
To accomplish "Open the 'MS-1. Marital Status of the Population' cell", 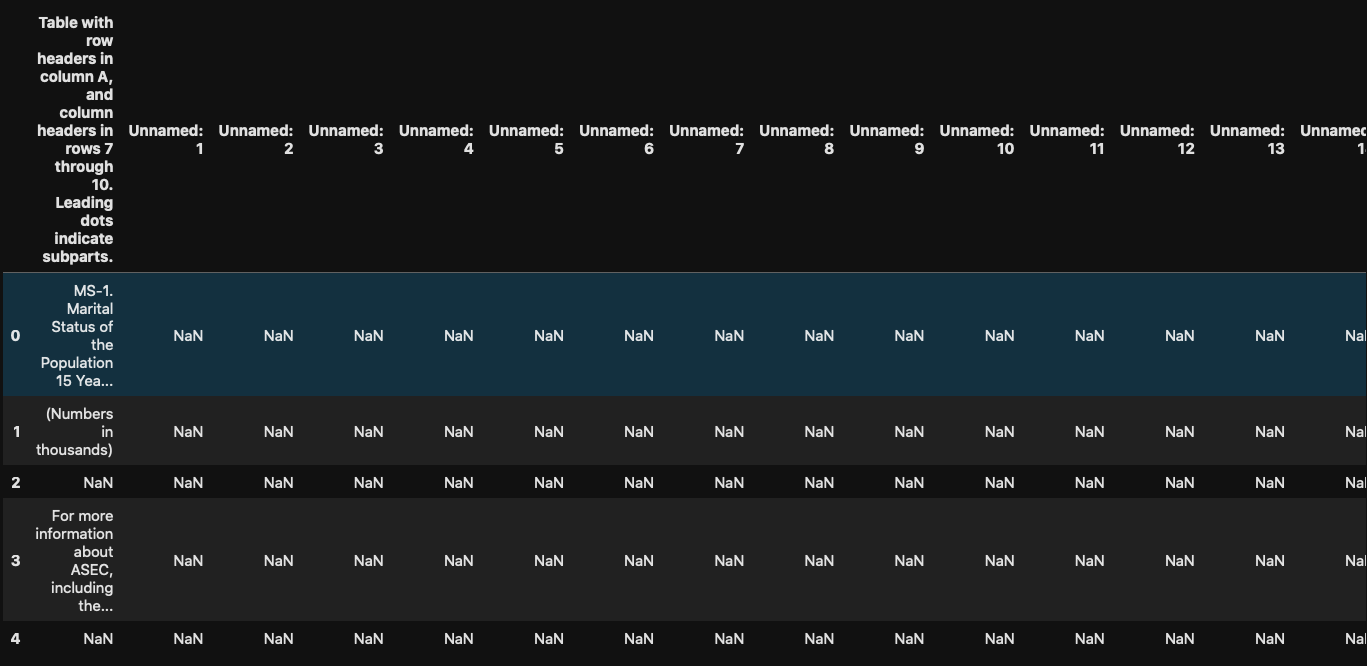I will pyautogui.click(x=77, y=336).
